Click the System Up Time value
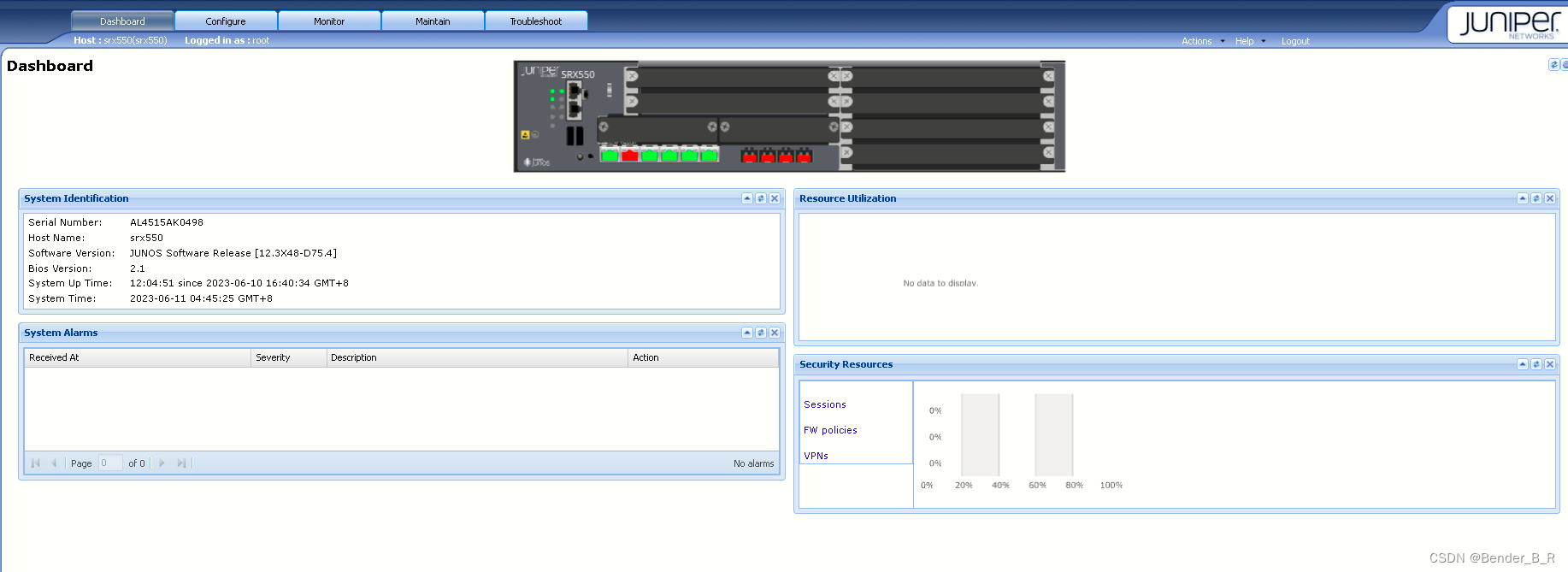 pyautogui.click(x=239, y=283)
